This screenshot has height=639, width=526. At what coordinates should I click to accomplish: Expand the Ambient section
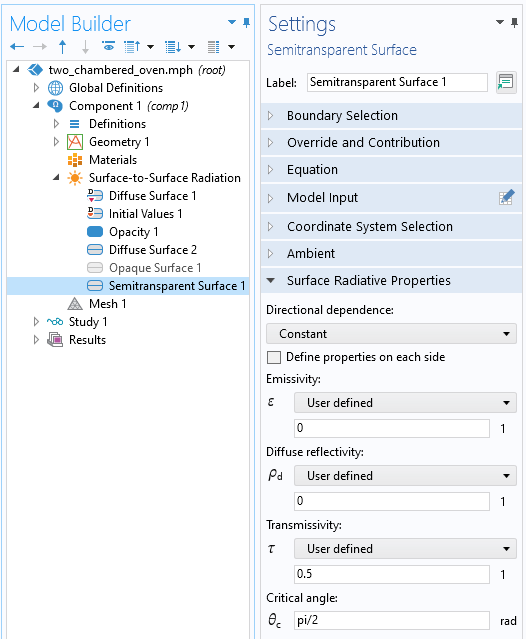tap(391, 253)
